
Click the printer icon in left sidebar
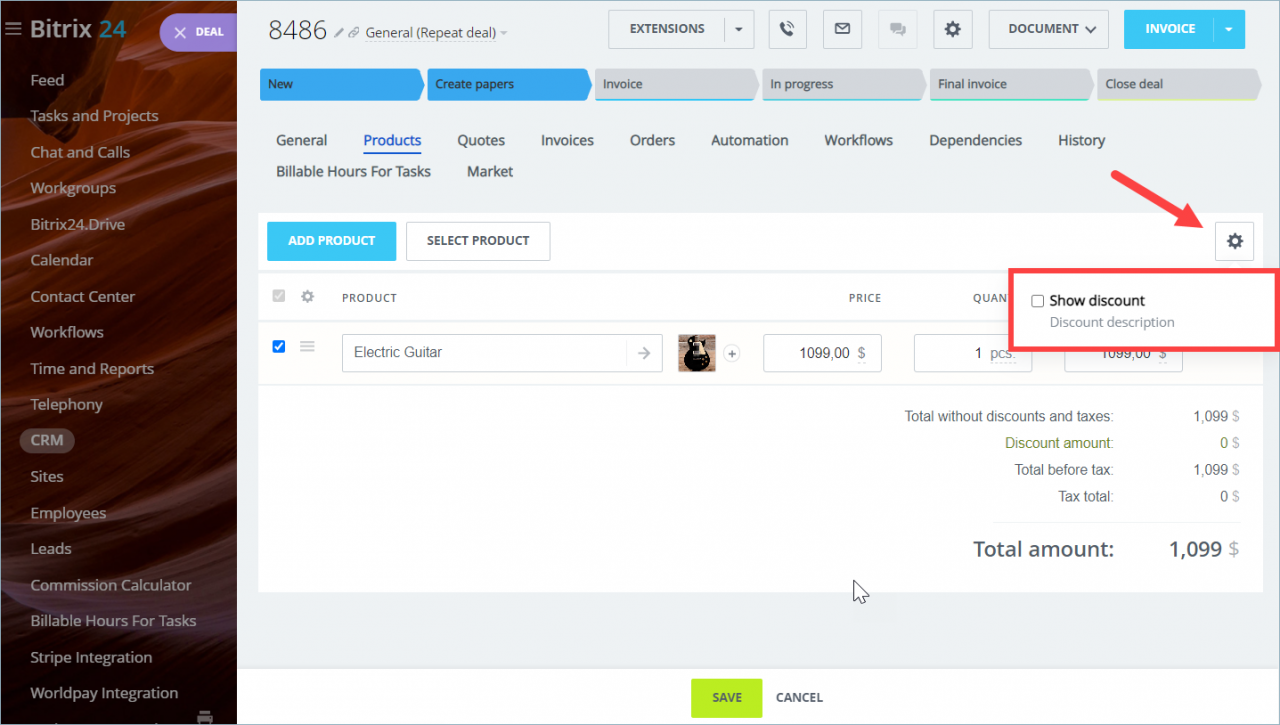pyautogui.click(x=205, y=716)
